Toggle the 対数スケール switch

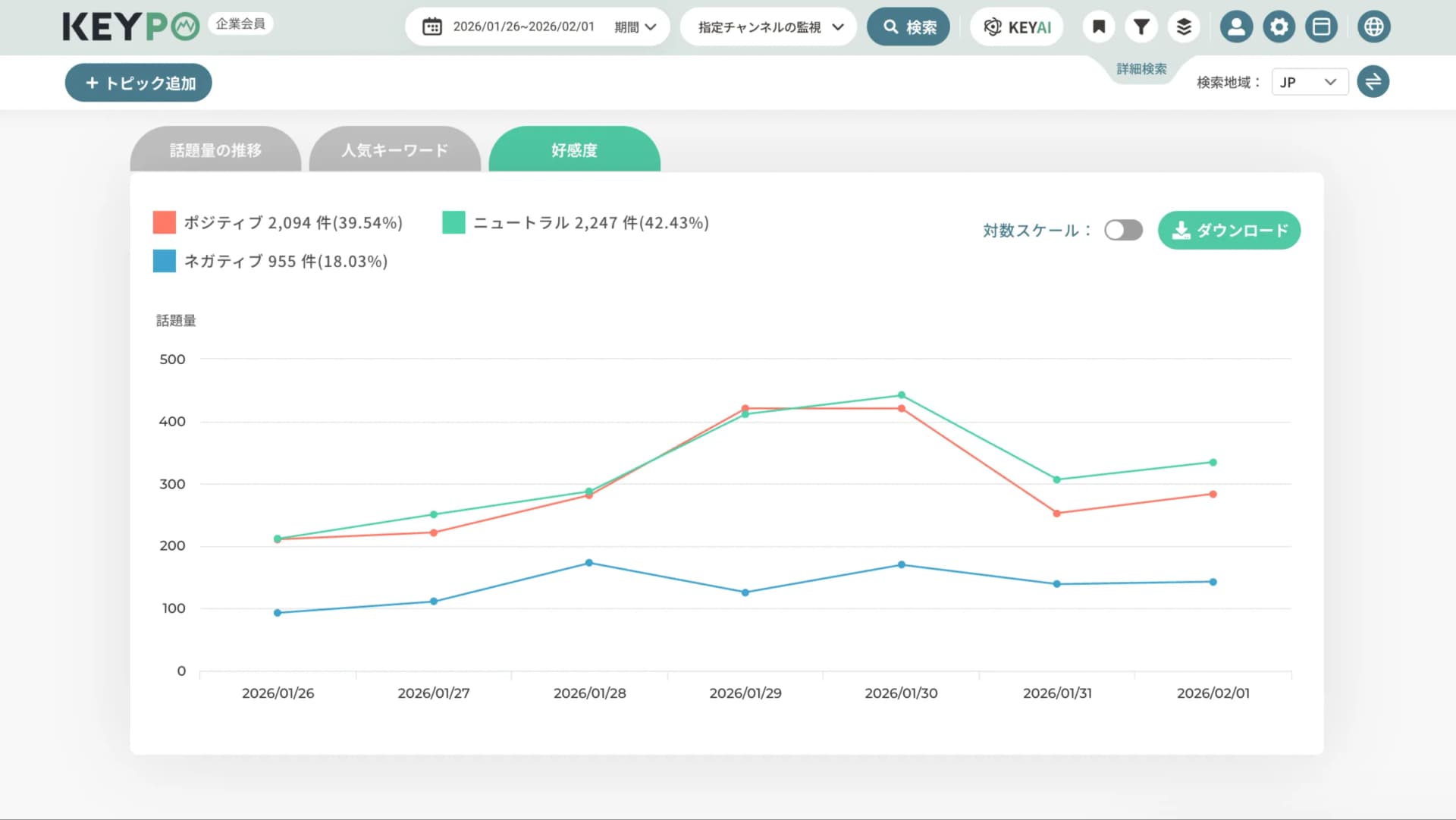pyautogui.click(x=1123, y=230)
